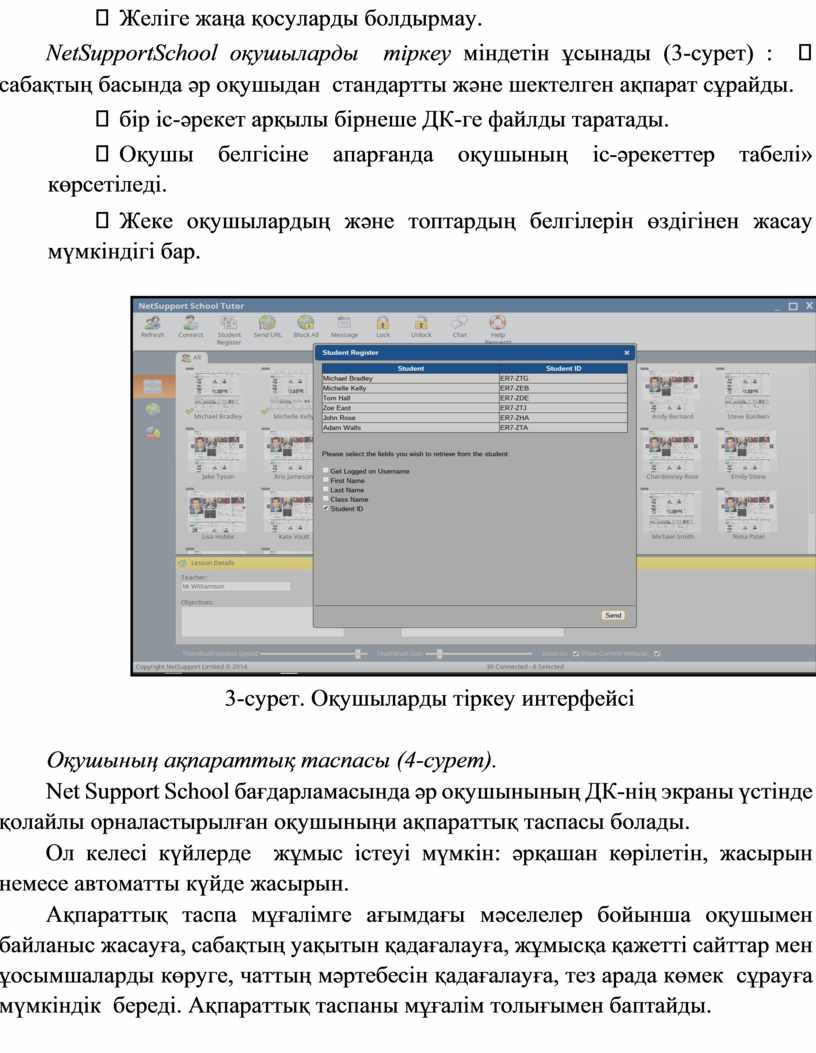Viewport: 816px width, 1053px height.
Task: Tick the First Name checkbox
Action: tap(326, 481)
